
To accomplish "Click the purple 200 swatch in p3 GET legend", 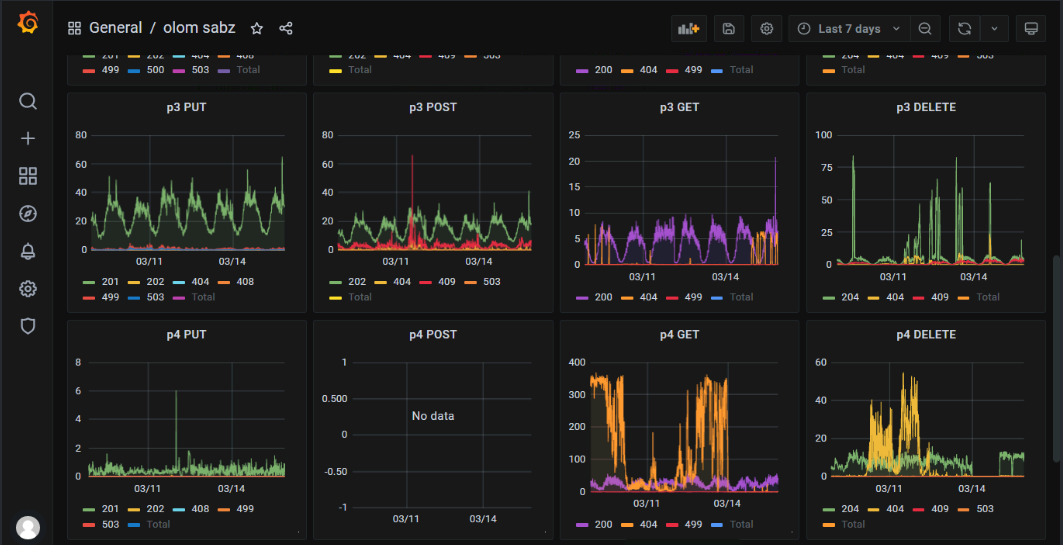I will 582,297.
